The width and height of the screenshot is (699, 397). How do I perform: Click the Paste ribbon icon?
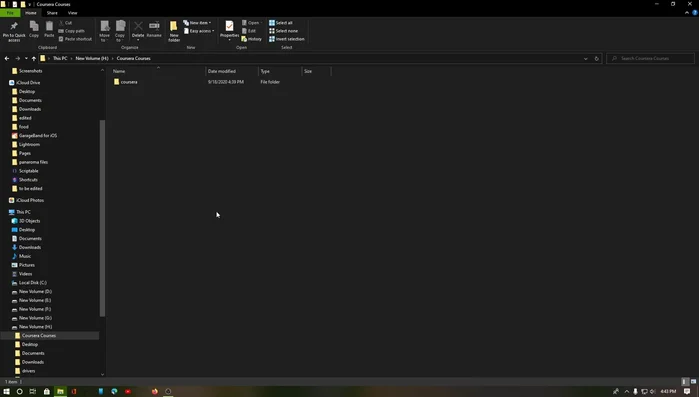pyautogui.click(x=49, y=29)
